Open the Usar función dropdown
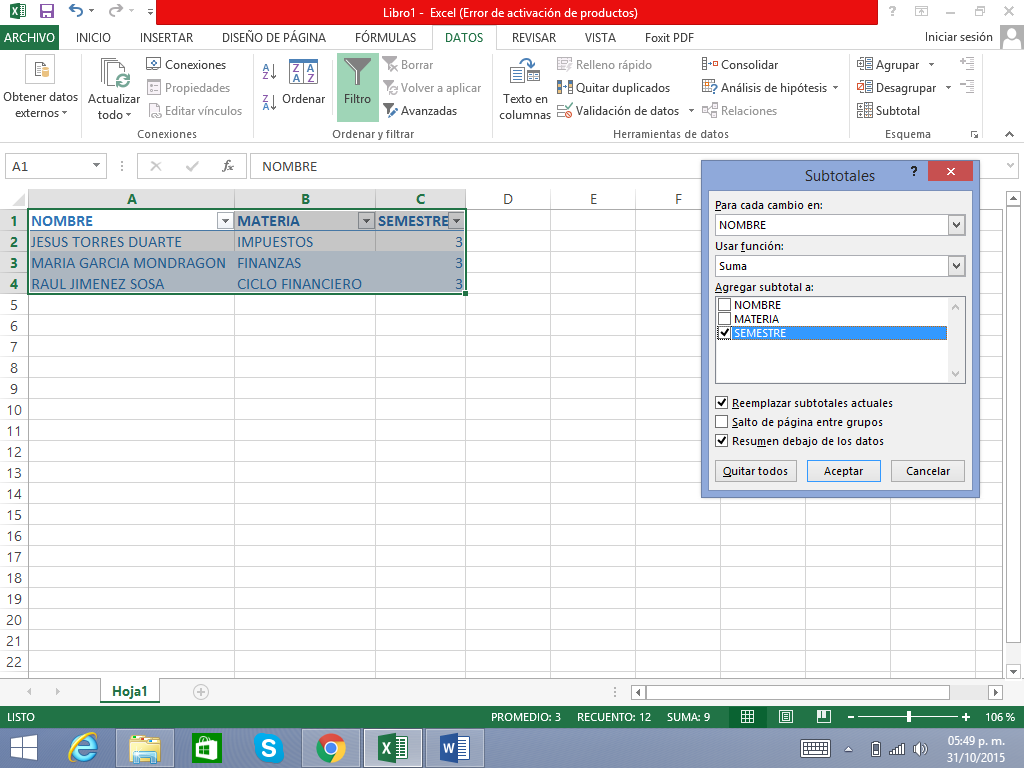Image resolution: width=1024 pixels, height=768 pixels. pos(956,266)
